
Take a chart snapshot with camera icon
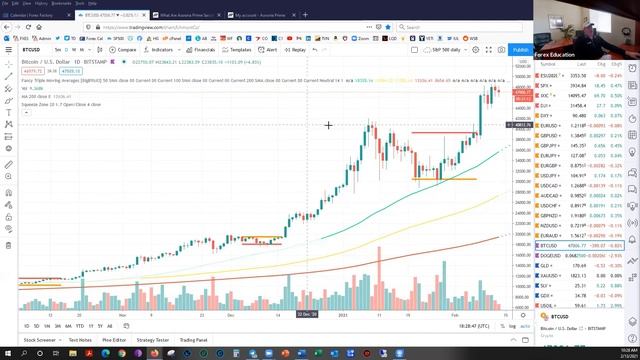coord(501,50)
